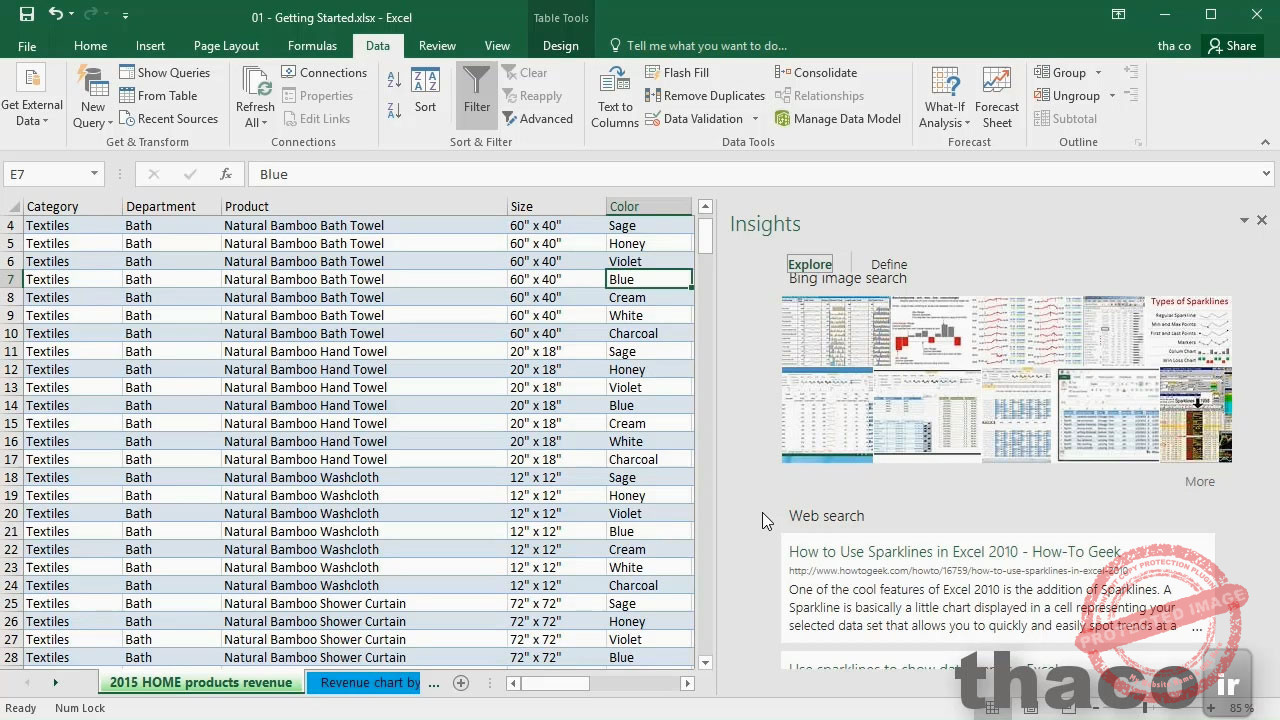The image size is (1280, 720).
Task: Open the Sort dialog
Action: [x=425, y=92]
